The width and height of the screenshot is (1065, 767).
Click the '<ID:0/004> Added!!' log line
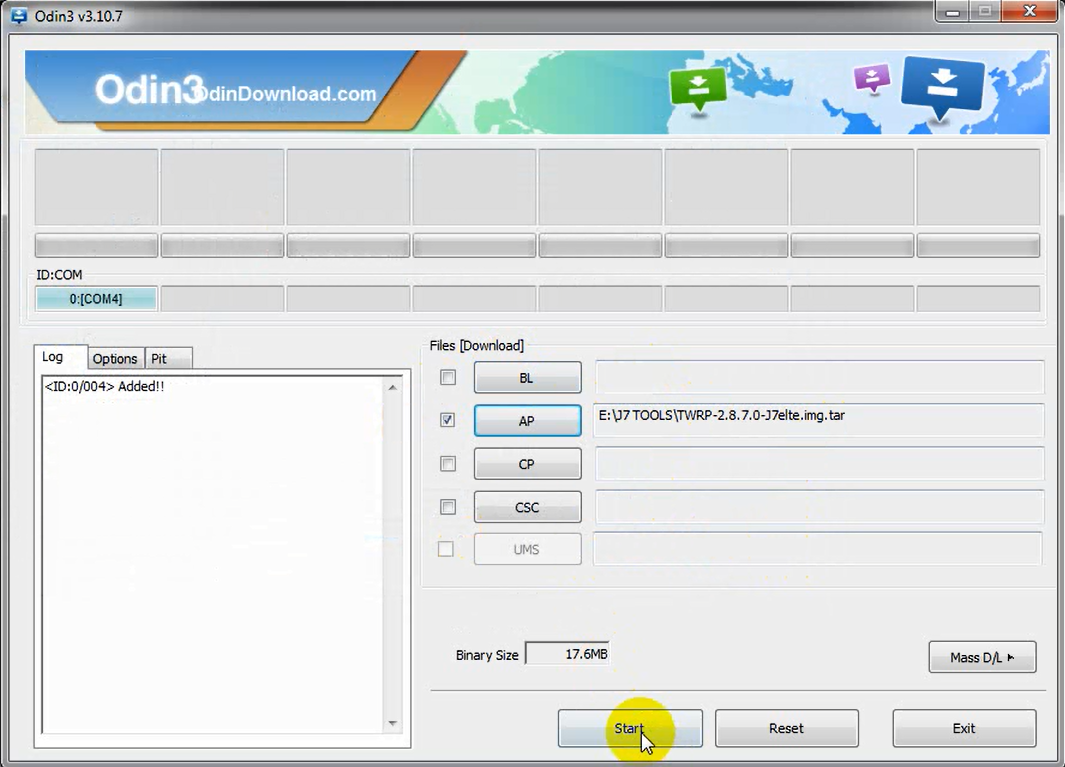pos(105,387)
